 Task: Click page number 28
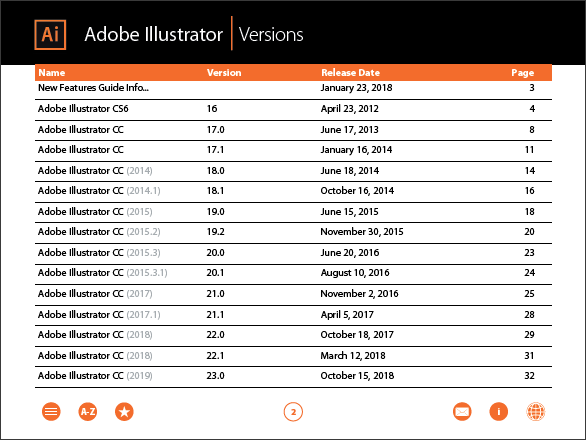click(x=529, y=315)
